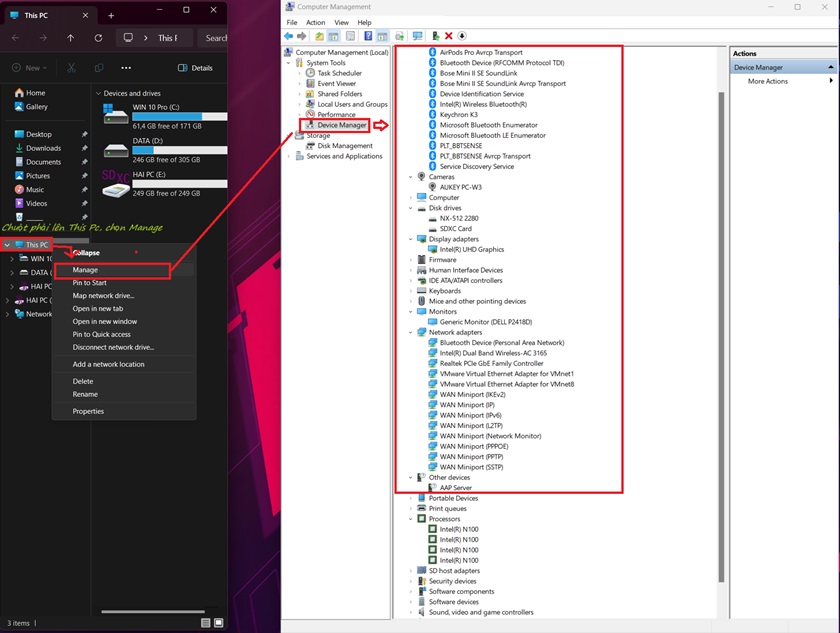Click the Up arrow in File Explorer
840x633 pixels.
(70, 38)
